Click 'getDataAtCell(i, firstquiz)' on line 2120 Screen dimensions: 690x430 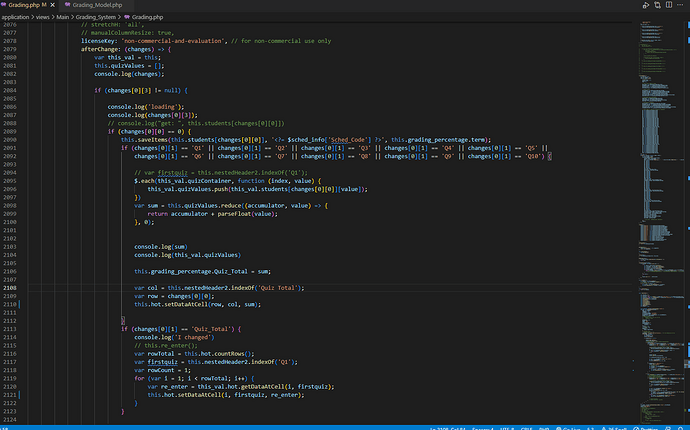pyautogui.click(x=286, y=386)
